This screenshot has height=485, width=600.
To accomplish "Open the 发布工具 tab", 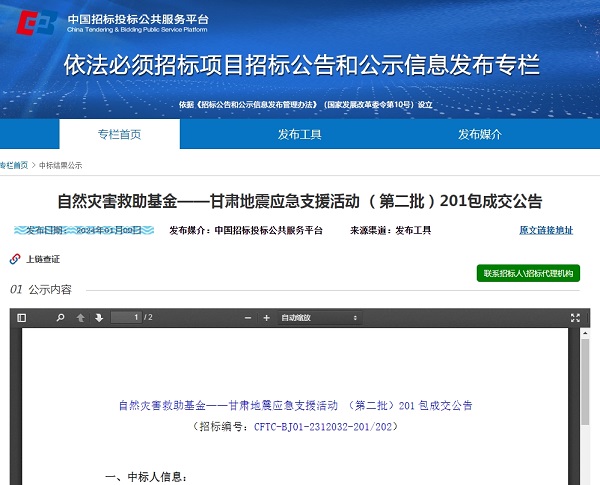I will [x=299, y=134].
